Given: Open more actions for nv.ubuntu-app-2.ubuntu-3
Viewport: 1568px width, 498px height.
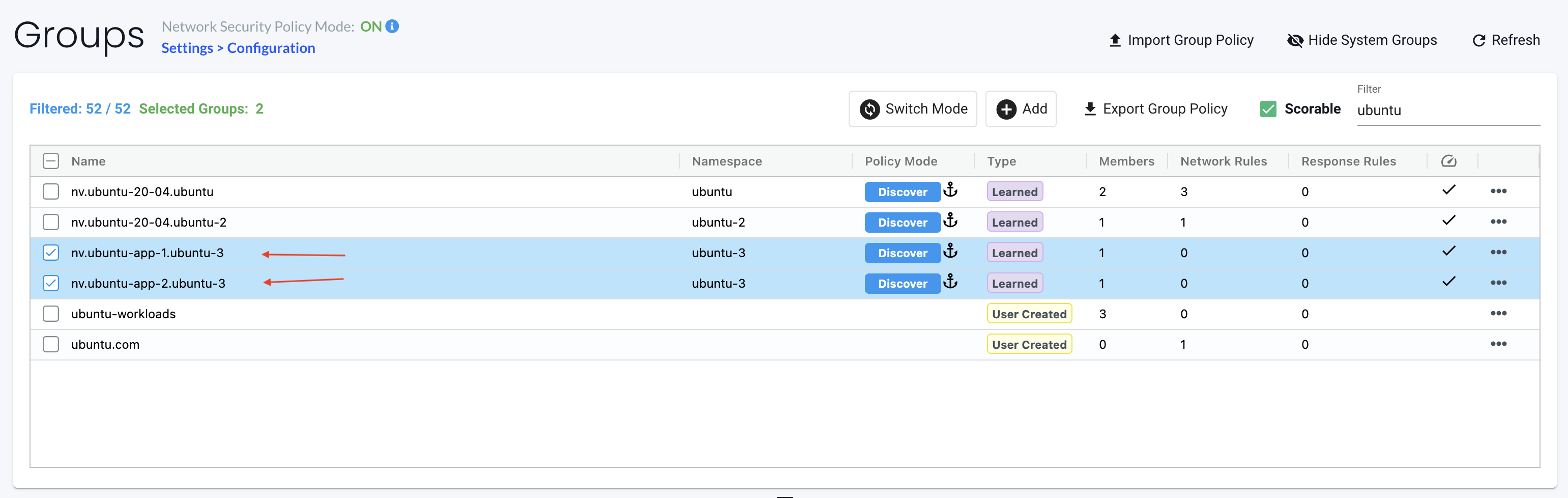Looking at the screenshot, I should click(1498, 283).
